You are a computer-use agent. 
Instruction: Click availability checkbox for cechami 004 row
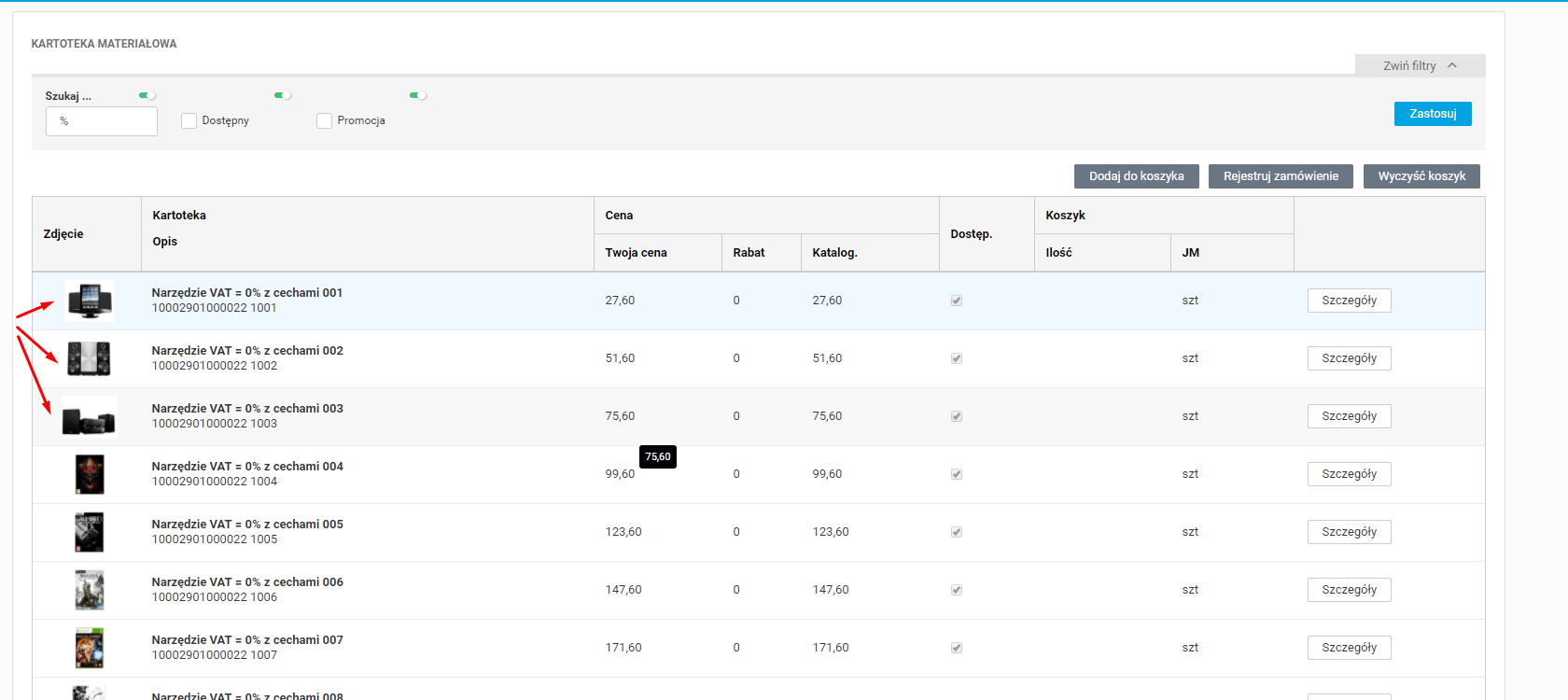click(x=957, y=474)
